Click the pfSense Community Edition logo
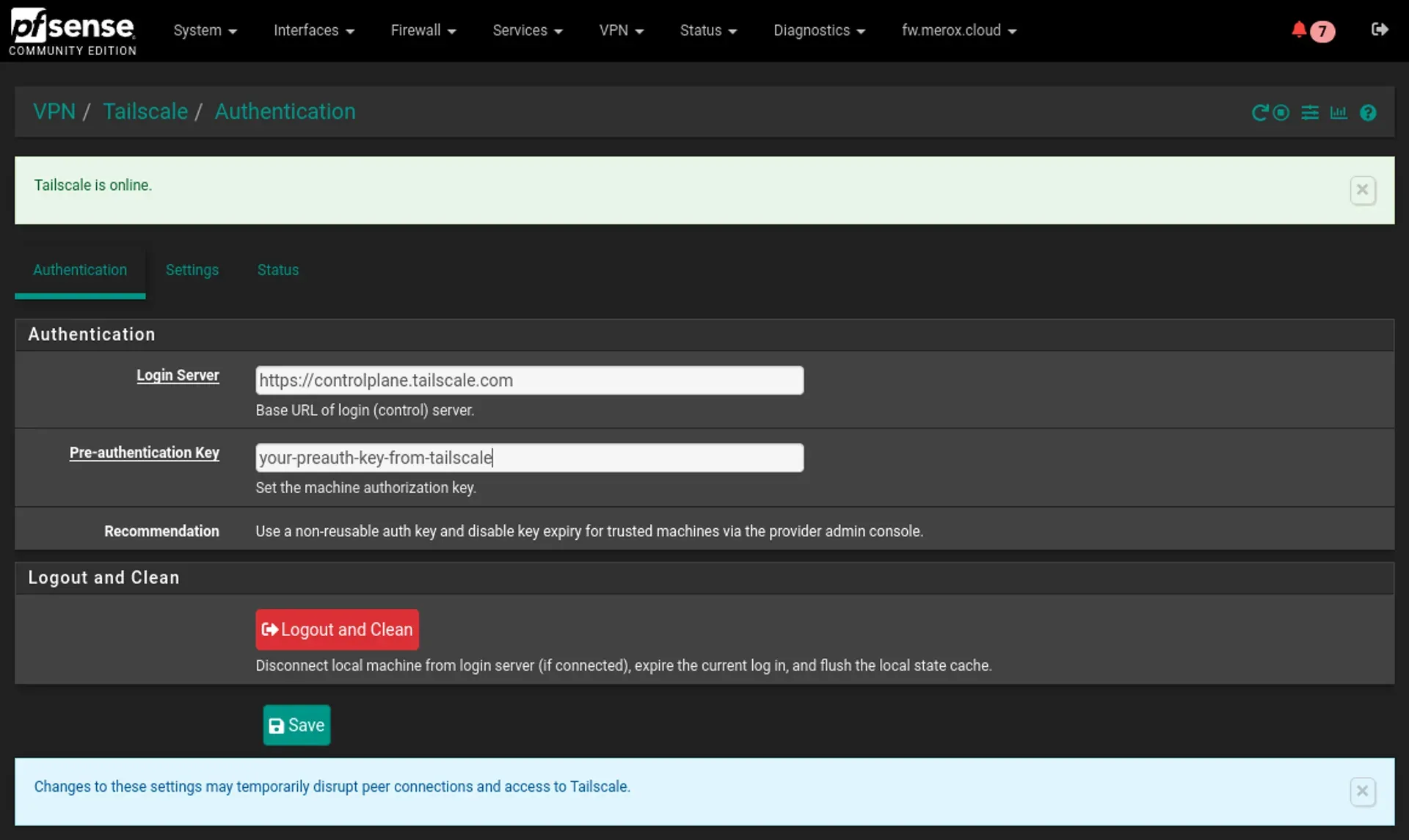Screen dimensions: 1409x840 coord(72,31)
